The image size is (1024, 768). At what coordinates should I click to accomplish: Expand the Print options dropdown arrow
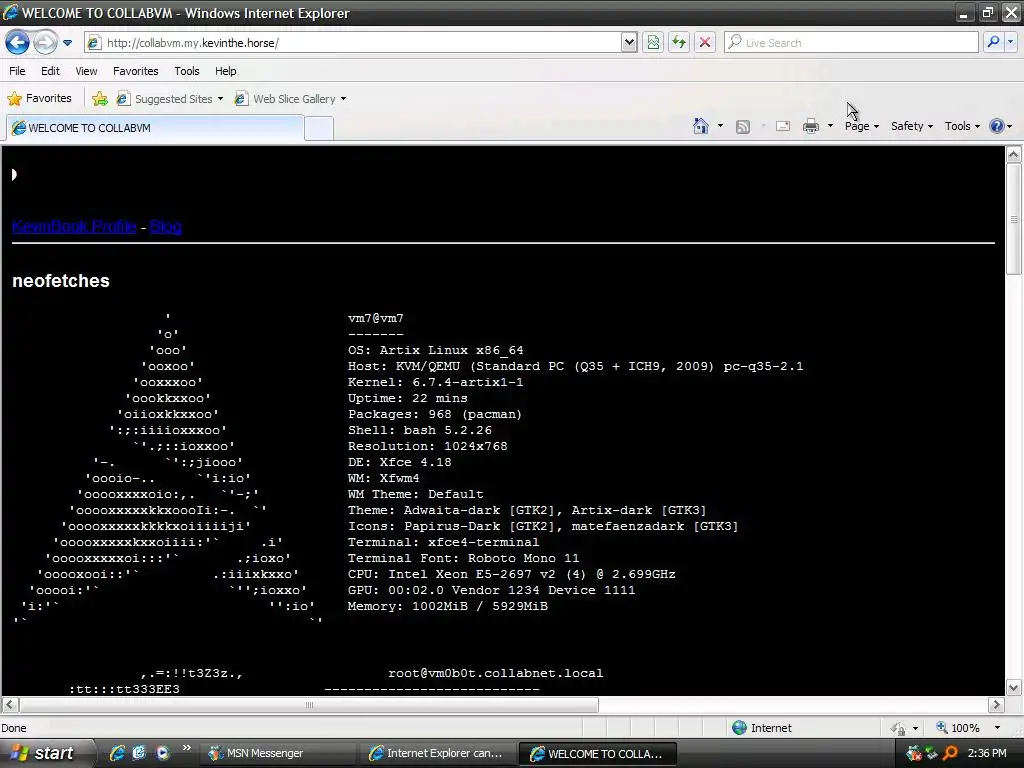click(x=831, y=126)
